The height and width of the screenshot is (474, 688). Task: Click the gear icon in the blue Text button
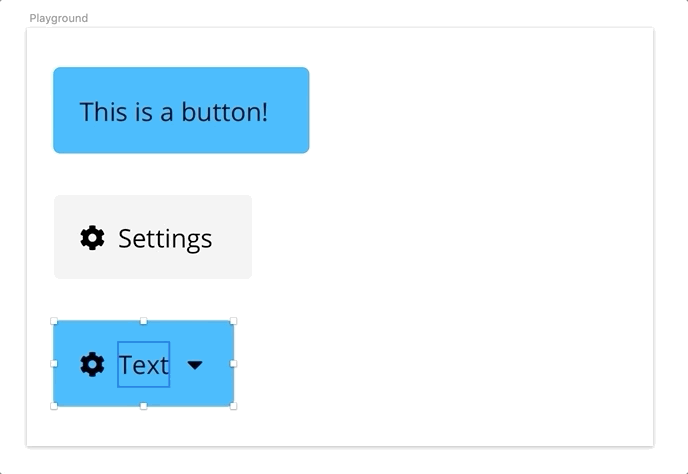coord(93,364)
